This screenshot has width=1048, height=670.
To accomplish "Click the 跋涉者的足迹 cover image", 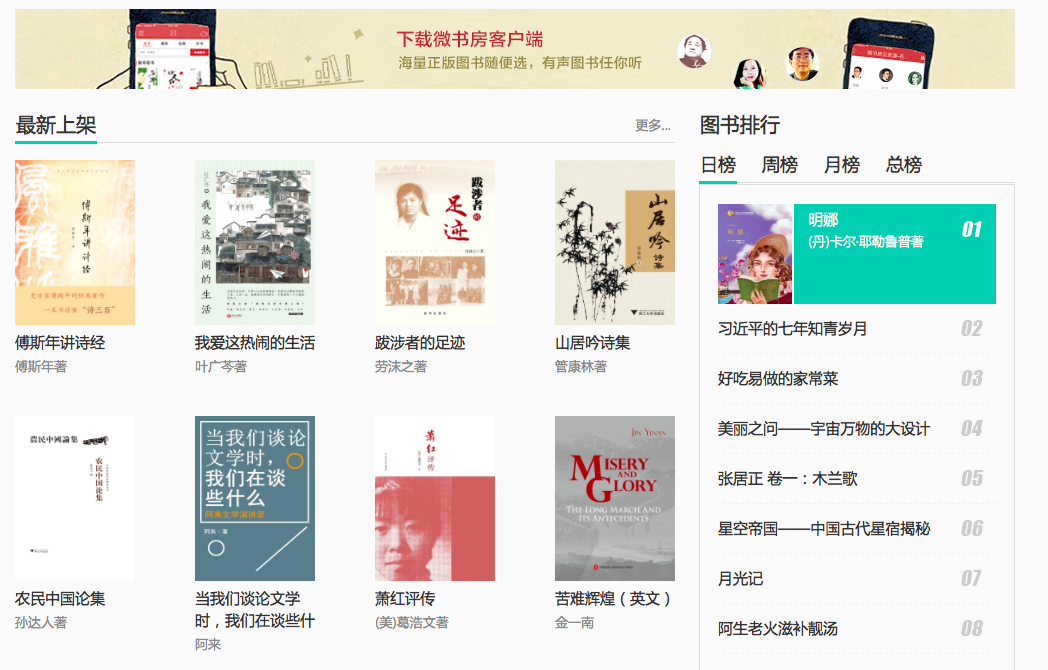I will click(x=434, y=242).
